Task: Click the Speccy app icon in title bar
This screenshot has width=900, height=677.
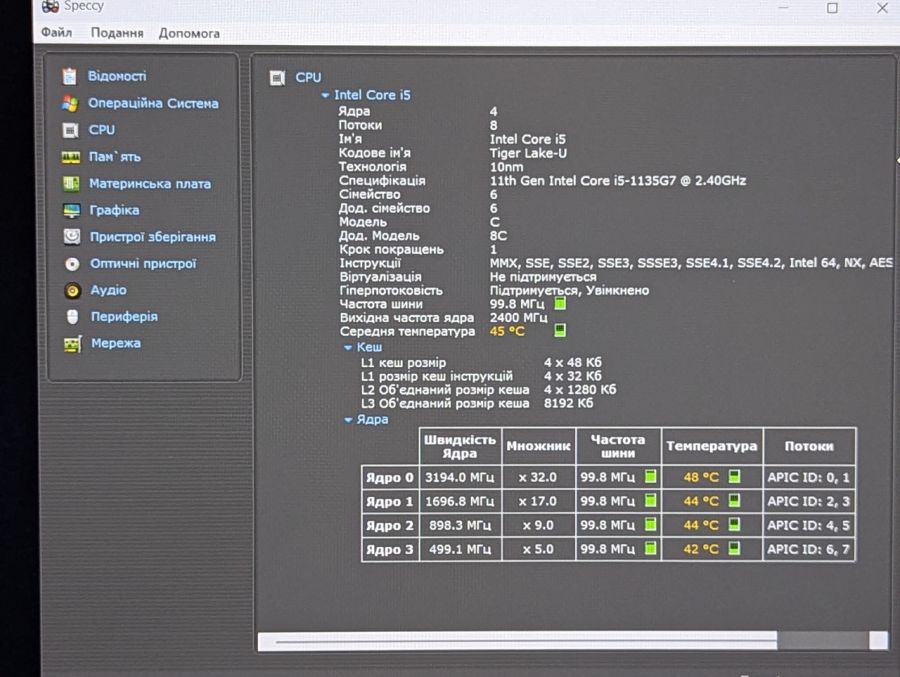Action: 51,6
